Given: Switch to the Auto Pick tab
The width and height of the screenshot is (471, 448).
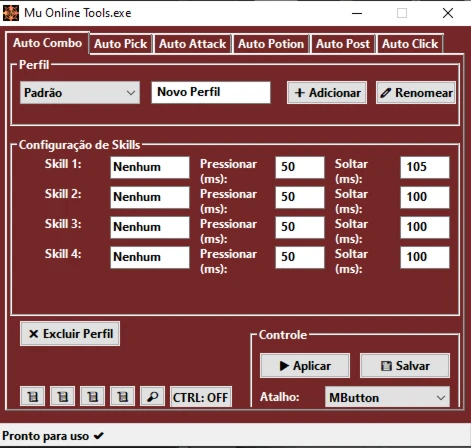Looking at the screenshot, I should click(121, 44).
